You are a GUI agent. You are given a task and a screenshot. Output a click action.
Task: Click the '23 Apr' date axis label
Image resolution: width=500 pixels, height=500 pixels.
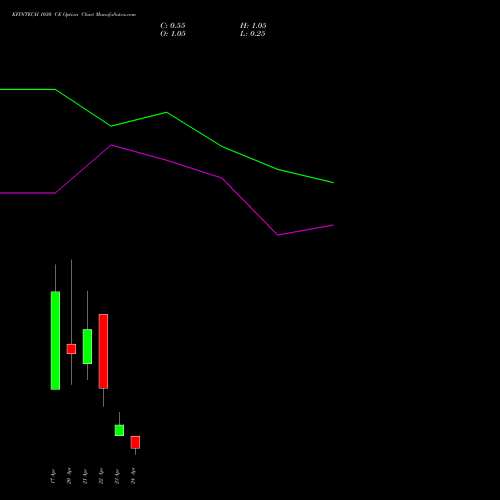coord(117,476)
